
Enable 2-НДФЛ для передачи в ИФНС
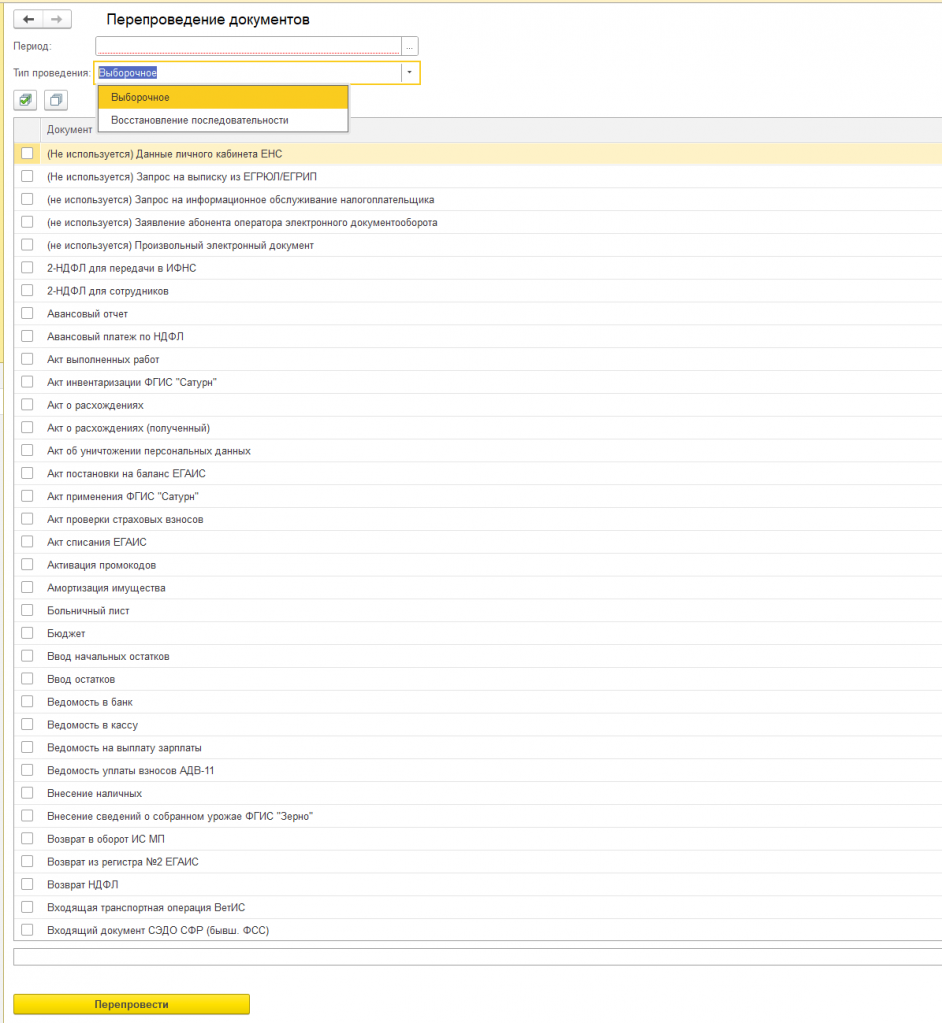coord(27,267)
